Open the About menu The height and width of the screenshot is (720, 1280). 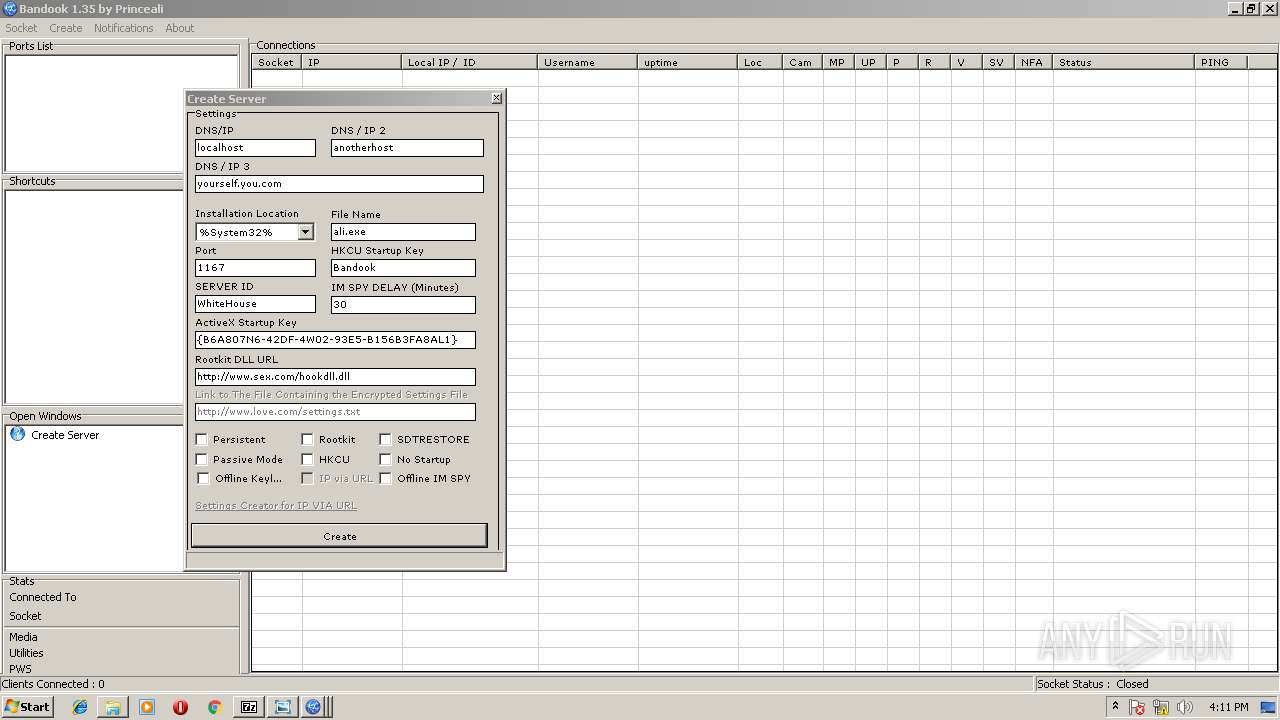(x=180, y=28)
